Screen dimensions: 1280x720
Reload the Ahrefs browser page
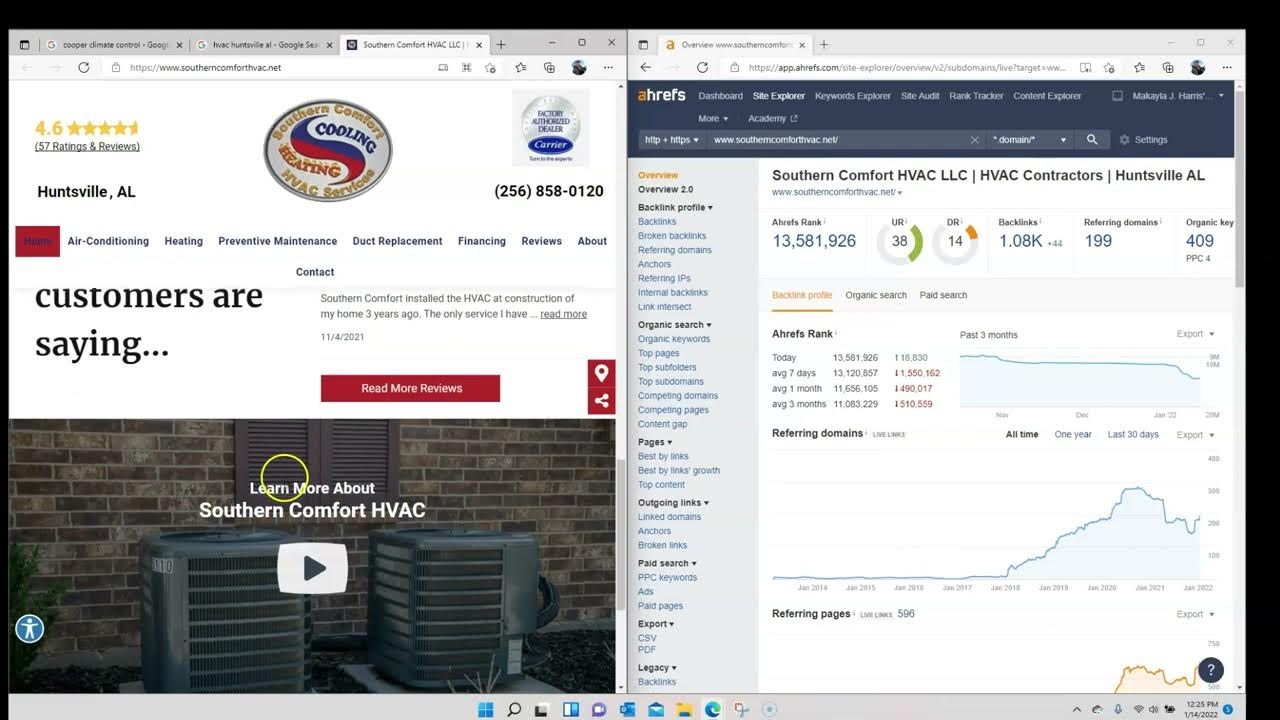(702, 67)
